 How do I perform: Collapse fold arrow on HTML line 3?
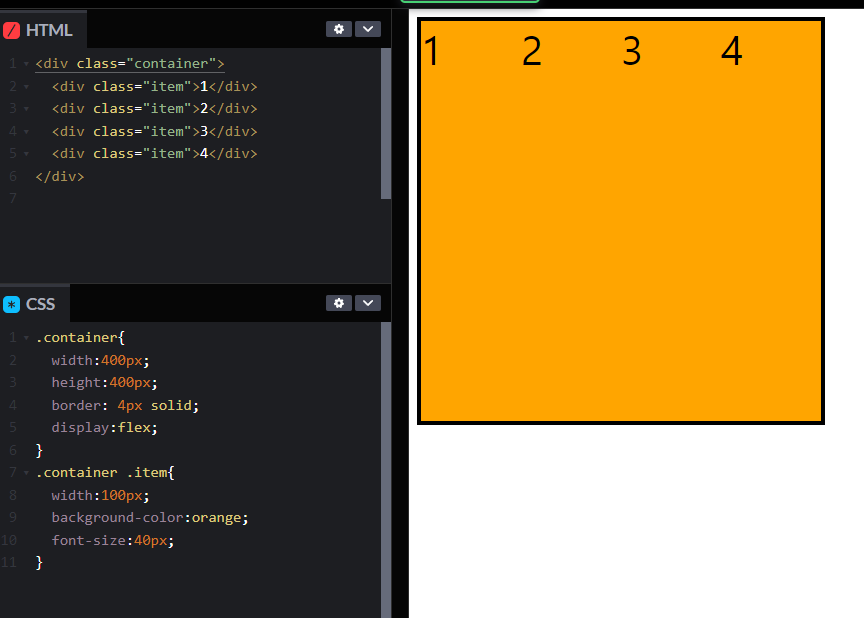pyautogui.click(x=26, y=109)
